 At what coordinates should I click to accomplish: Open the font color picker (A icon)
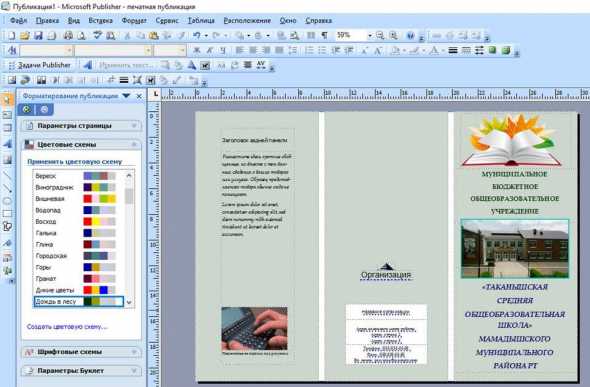pos(434,50)
